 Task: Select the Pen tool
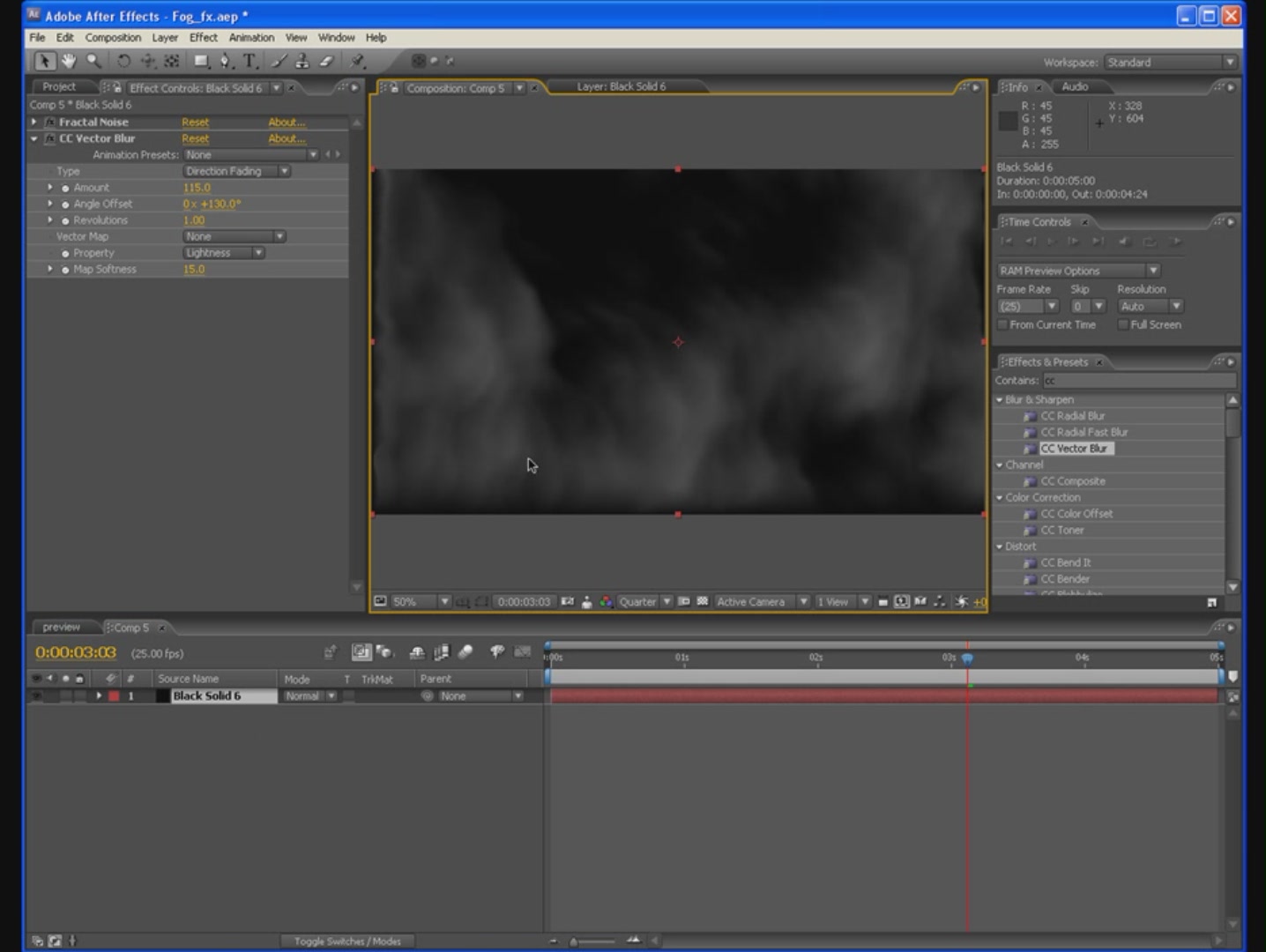[226, 61]
